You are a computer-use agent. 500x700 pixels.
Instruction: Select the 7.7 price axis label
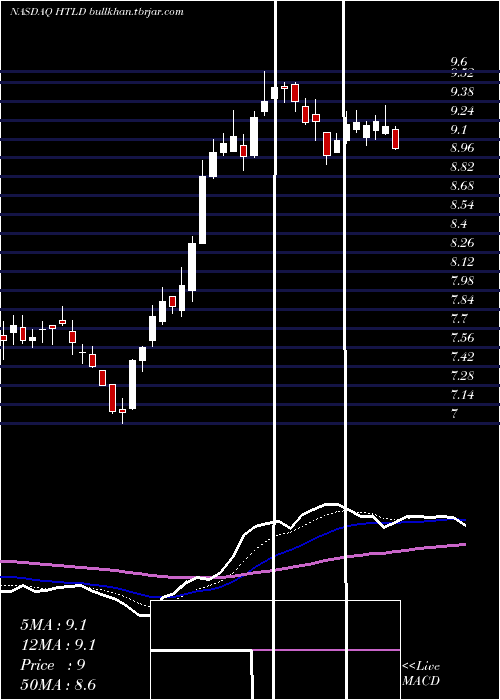click(459, 319)
